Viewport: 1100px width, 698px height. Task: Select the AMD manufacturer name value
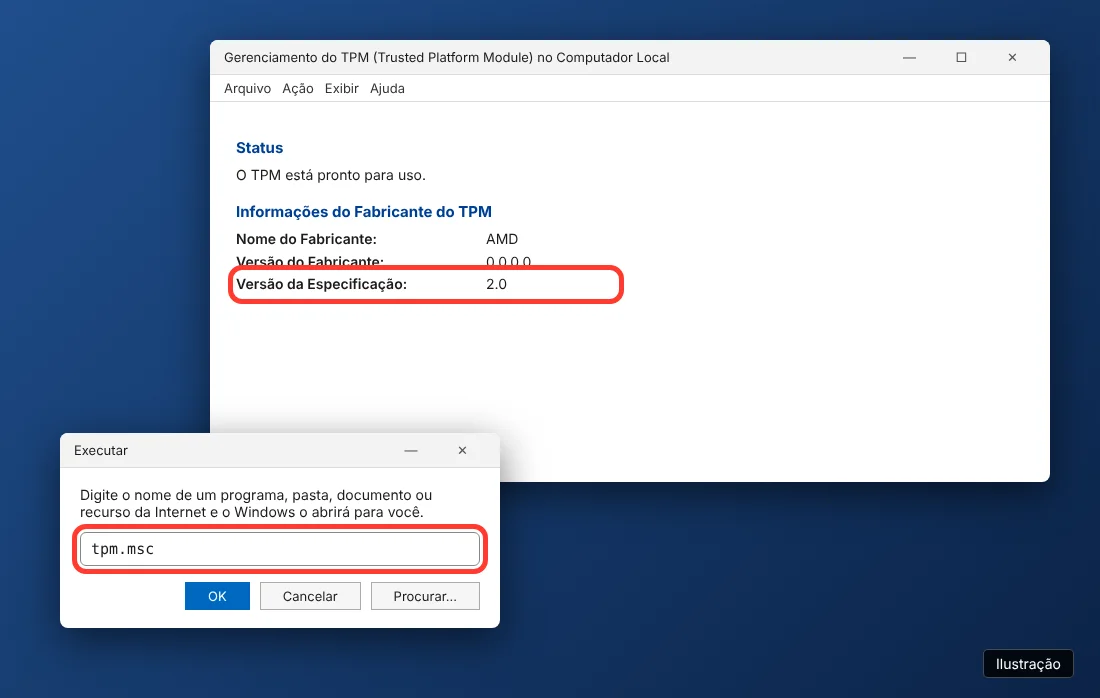(502, 239)
